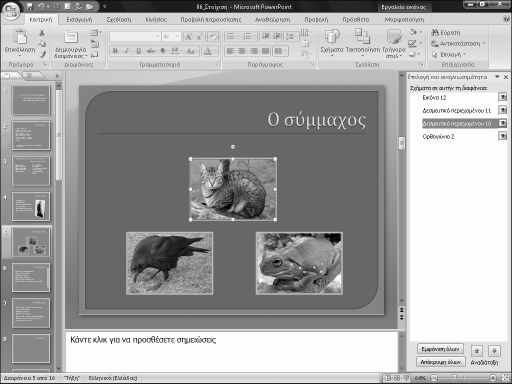Toggle Bold formatting
This screenshot has height=384, width=512.
click(x=115, y=51)
